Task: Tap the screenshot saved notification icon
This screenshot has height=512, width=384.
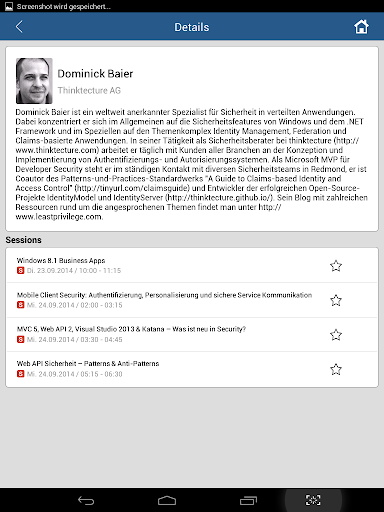Action: tap(9, 6)
